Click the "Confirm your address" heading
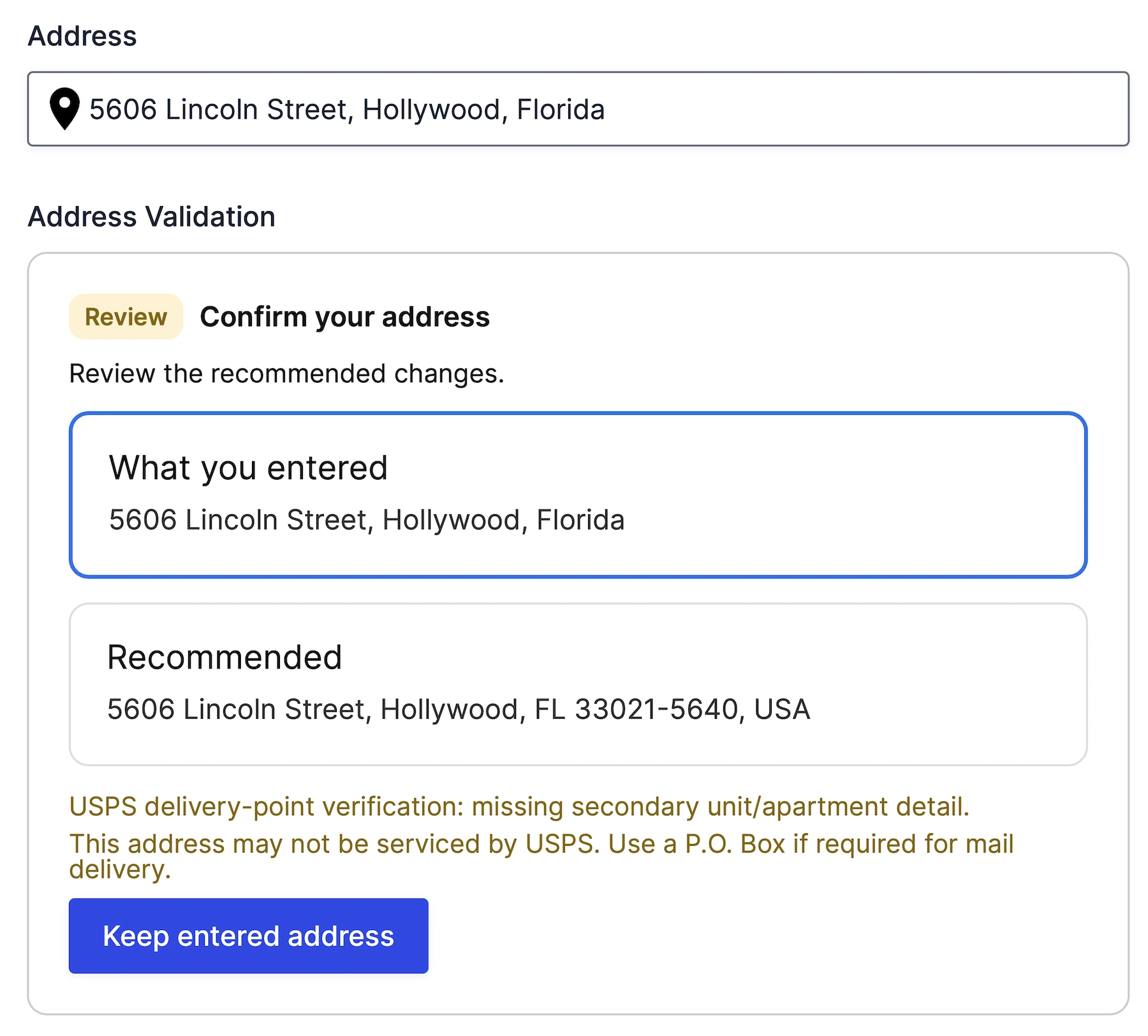This screenshot has height=1036, width=1148. 345,317
